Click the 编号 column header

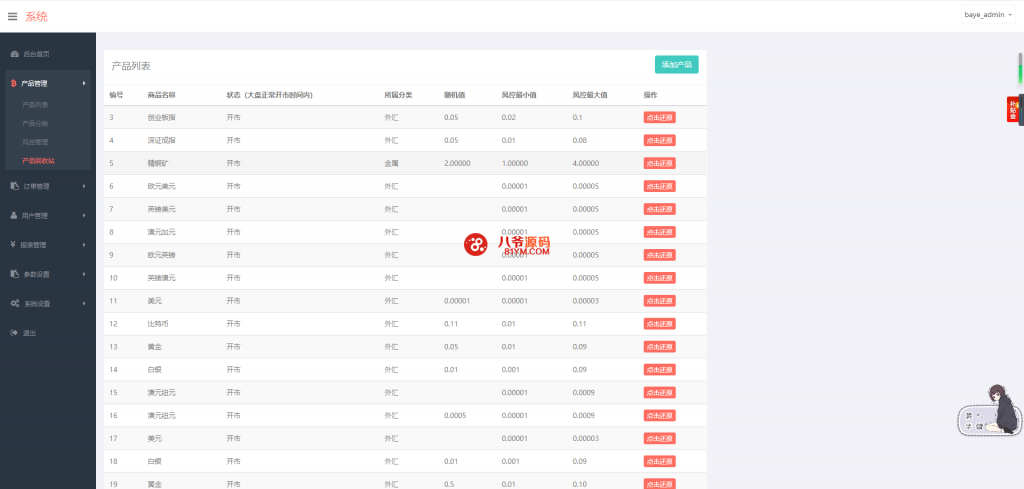point(116,95)
